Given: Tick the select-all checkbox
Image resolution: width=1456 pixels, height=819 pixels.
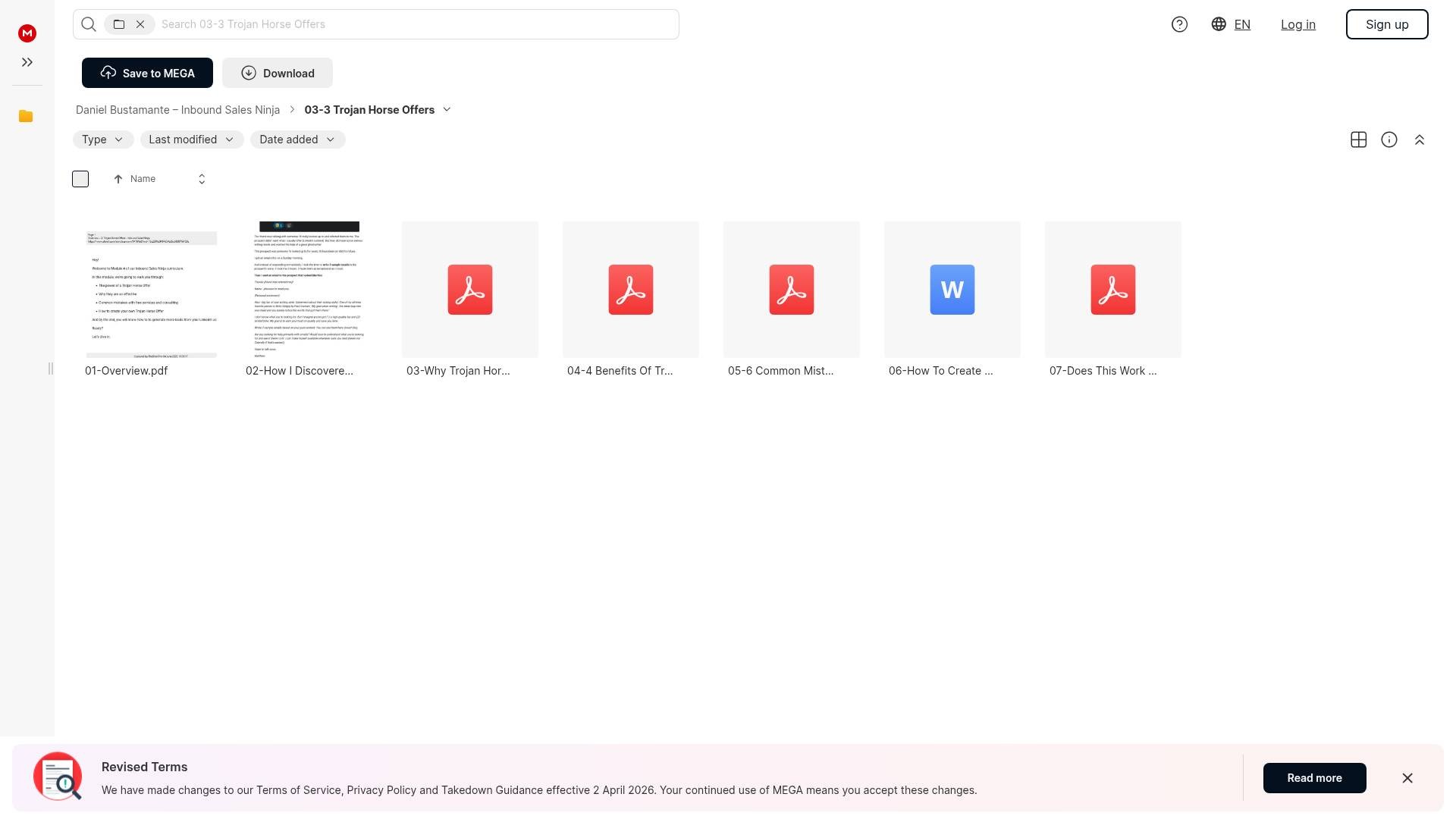Looking at the screenshot, I should tap(80, 179).
